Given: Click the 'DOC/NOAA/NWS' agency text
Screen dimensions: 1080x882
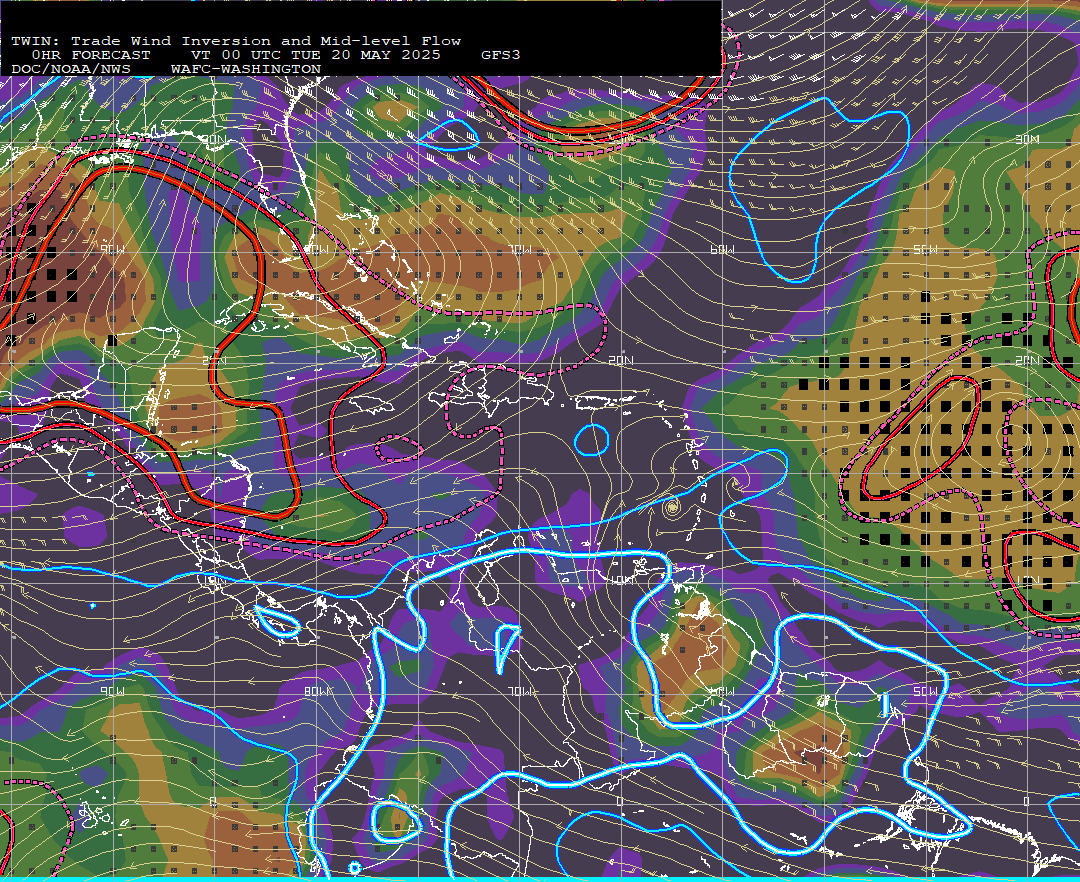Looking at the screenshot, I should coord(71,70).
